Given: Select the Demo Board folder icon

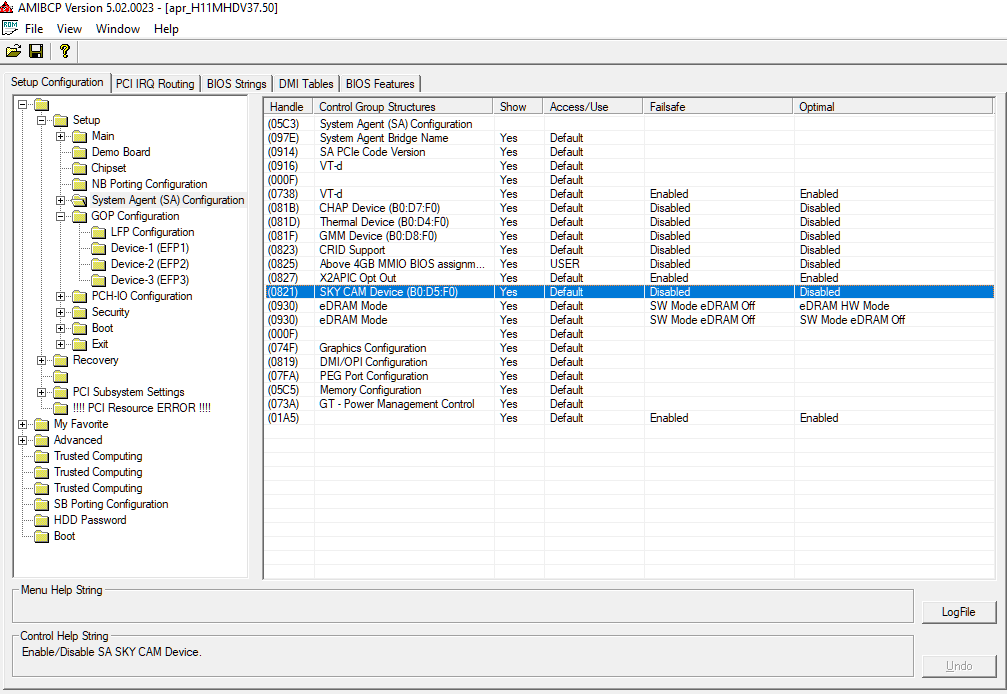Looking at the screenshot, I should (x=80, y=152).
